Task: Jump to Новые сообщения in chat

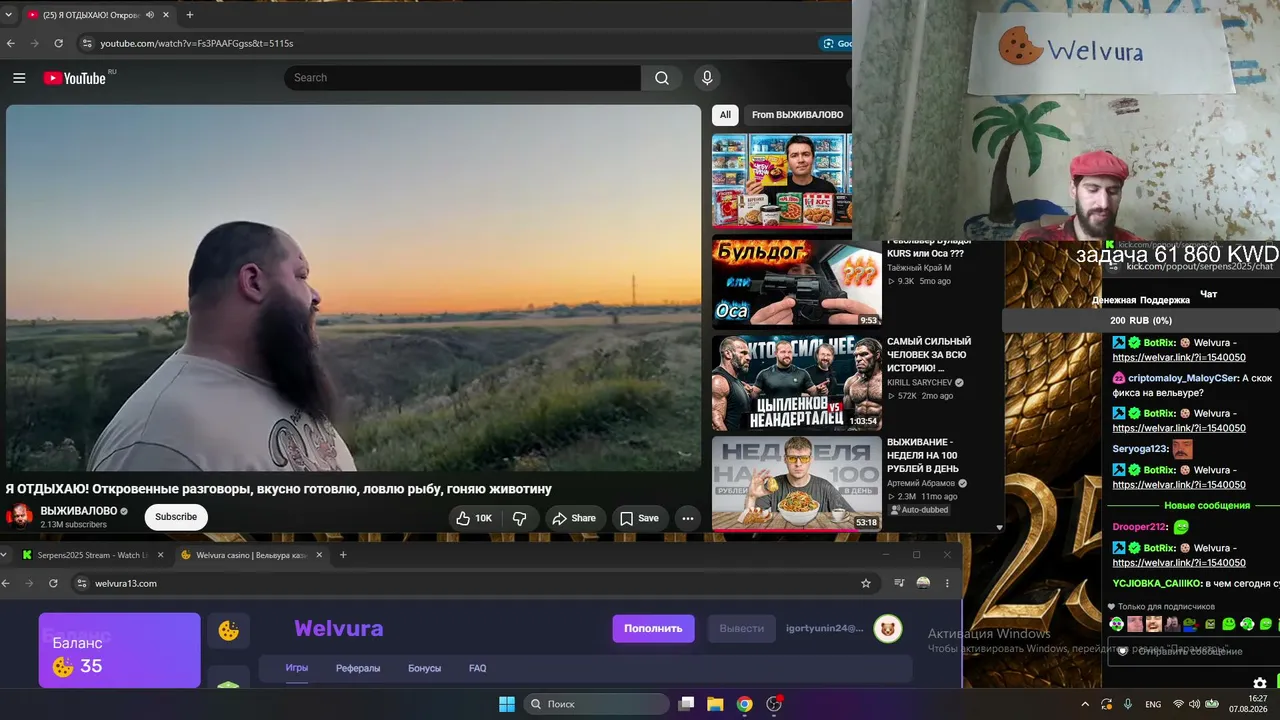Action: point(1207,506)
